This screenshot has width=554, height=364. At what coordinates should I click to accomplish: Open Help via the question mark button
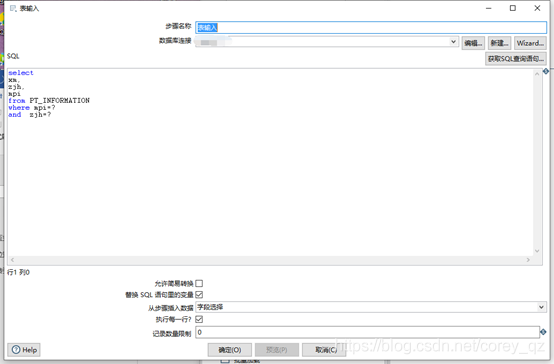tap(24, 350)
